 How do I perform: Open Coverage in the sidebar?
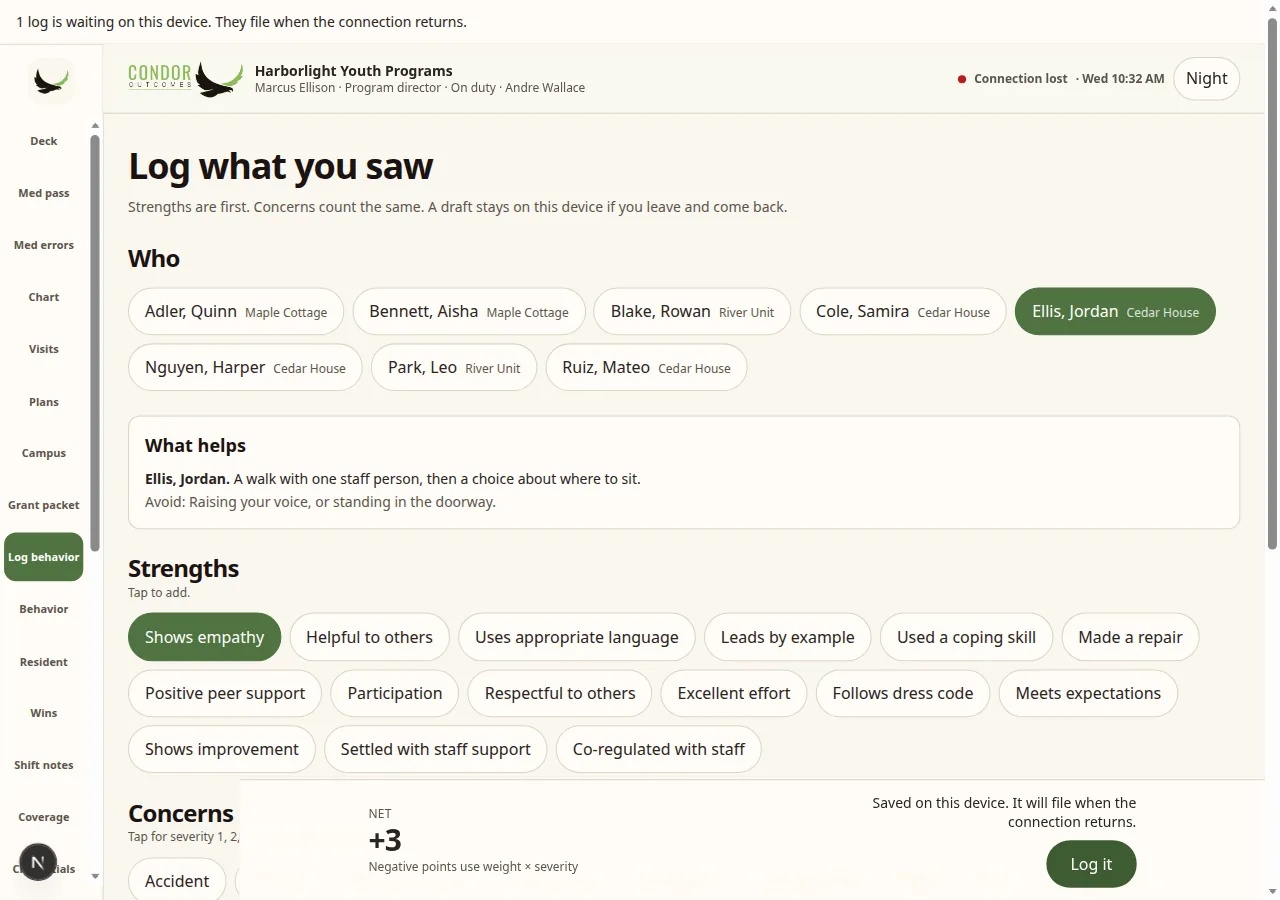pos(44,817)
